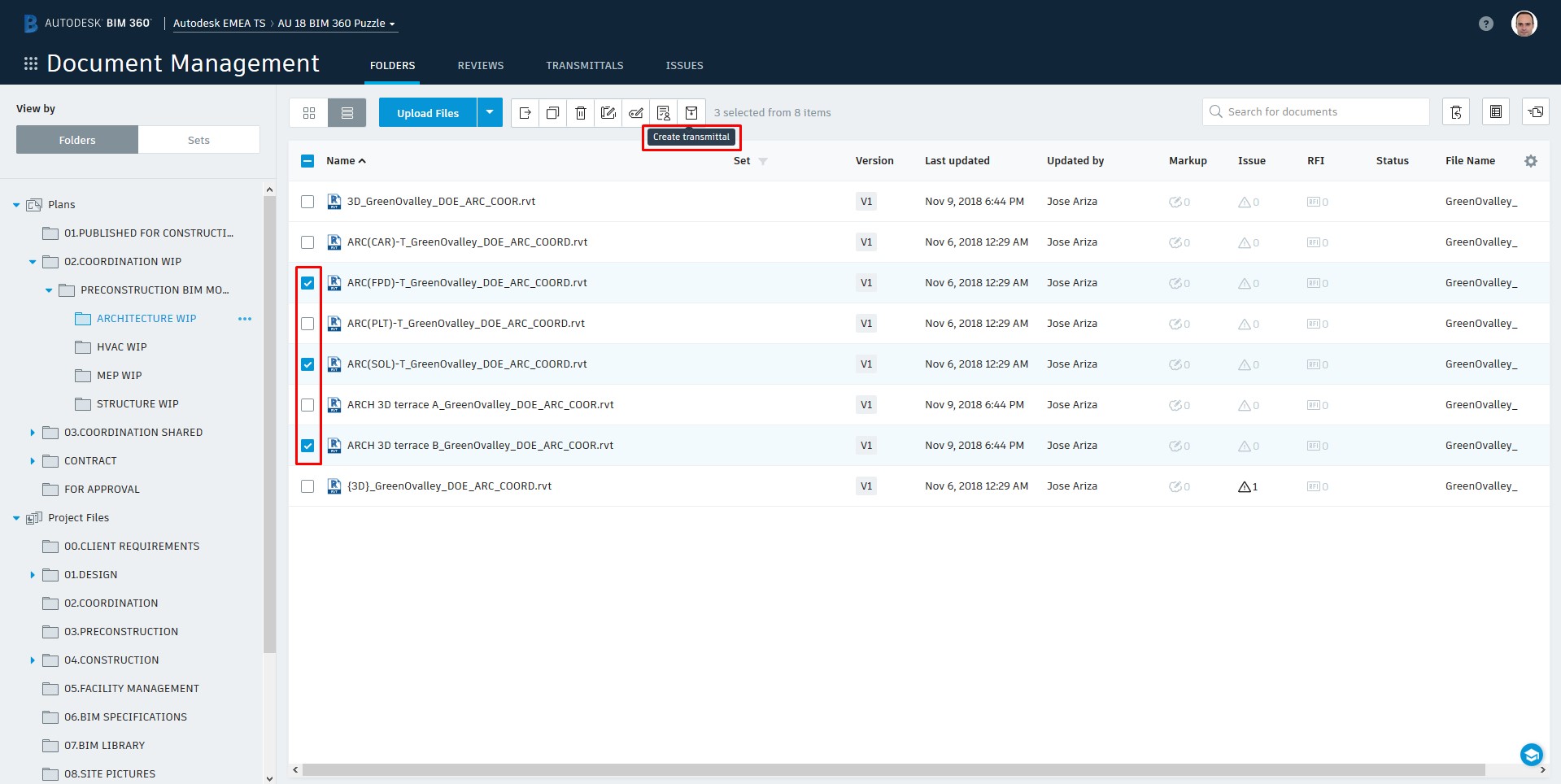Expand the 03.COORDINATION SHARED folder
1561x784 pixels.
pyautogui.click(x=33, y=433)
